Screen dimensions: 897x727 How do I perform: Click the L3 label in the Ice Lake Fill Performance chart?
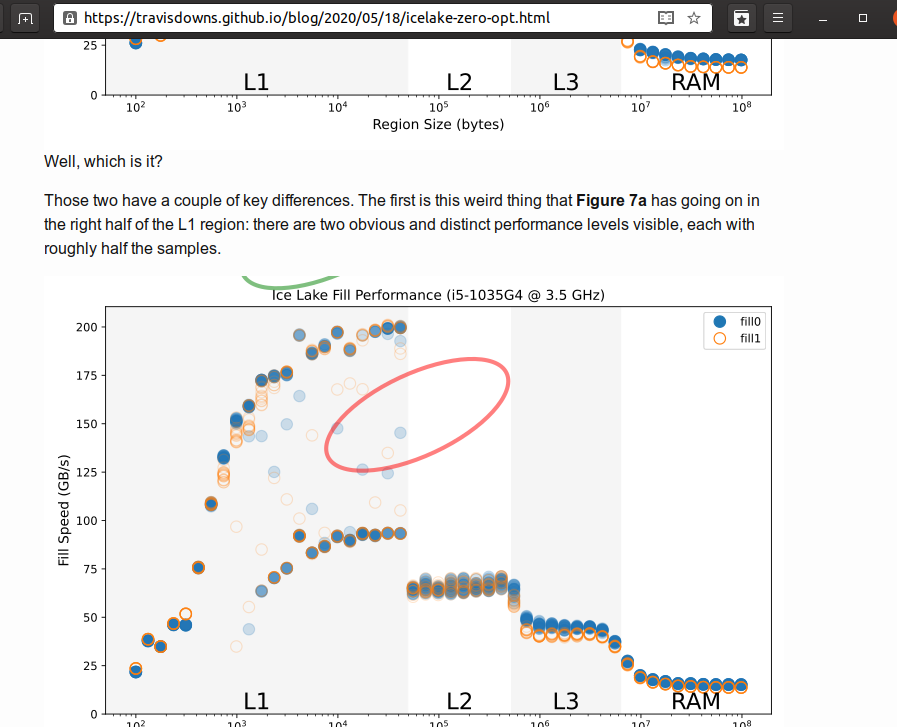pyautogui.click(x=566, y=701)
